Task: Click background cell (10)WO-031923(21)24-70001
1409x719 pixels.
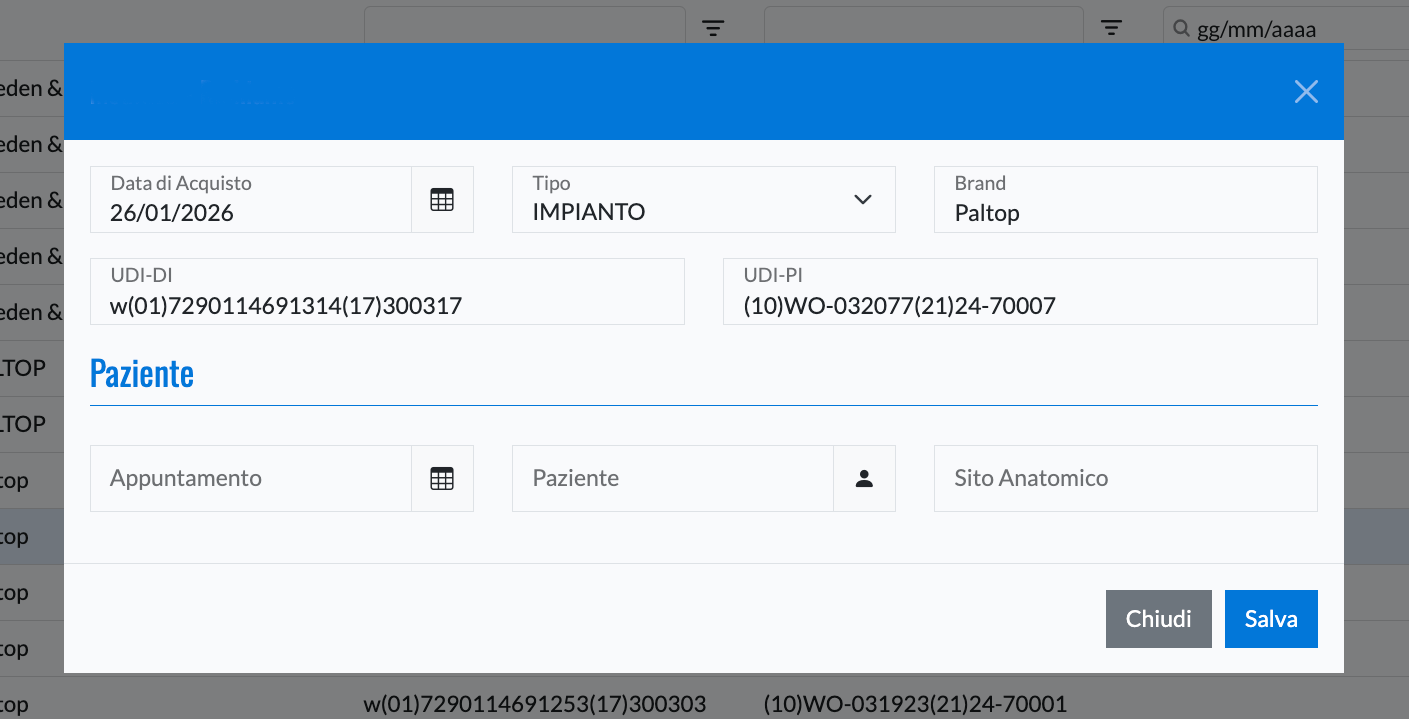Action: 915,704
